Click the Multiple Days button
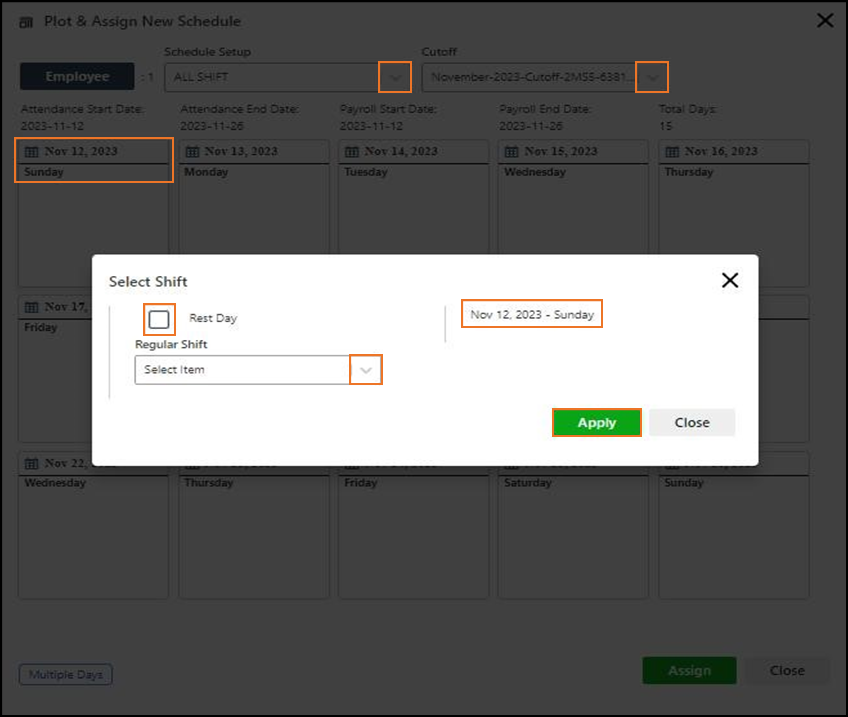Viewport: 848px width, 717px height. tap(66, 674)
